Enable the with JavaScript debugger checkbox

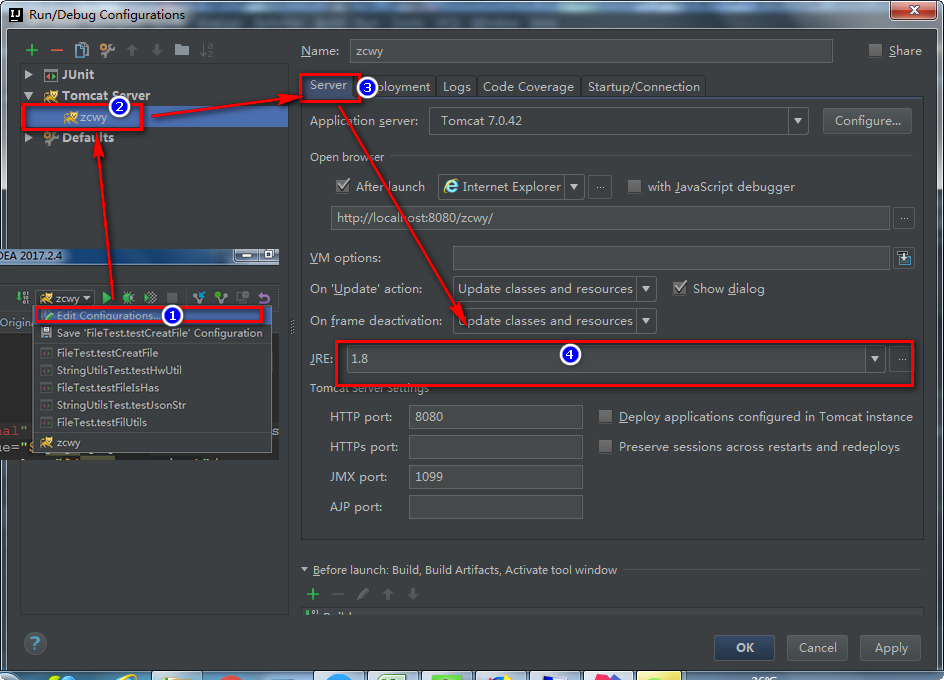coord(633,187)
